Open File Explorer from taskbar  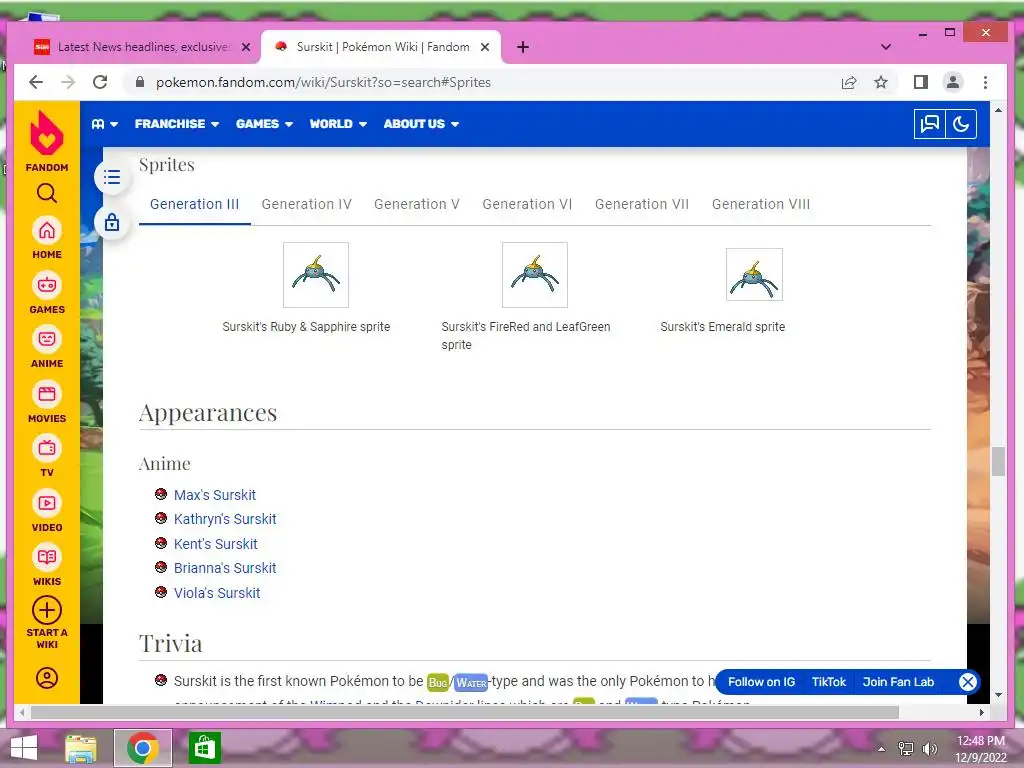[80, 748]
